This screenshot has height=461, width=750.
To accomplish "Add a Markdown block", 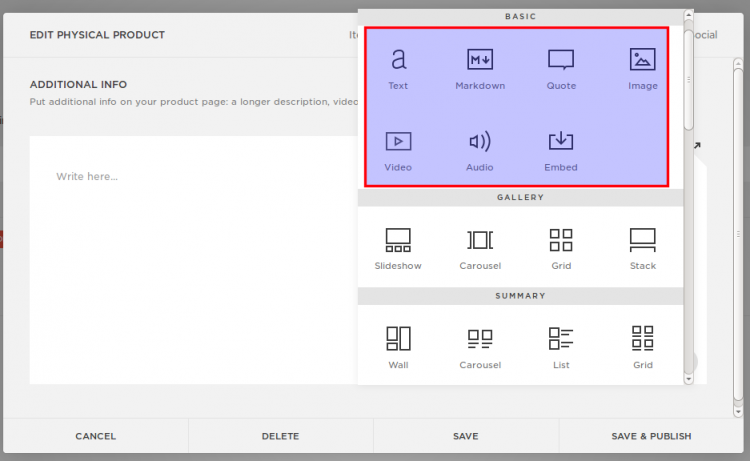I will (480, 69).
